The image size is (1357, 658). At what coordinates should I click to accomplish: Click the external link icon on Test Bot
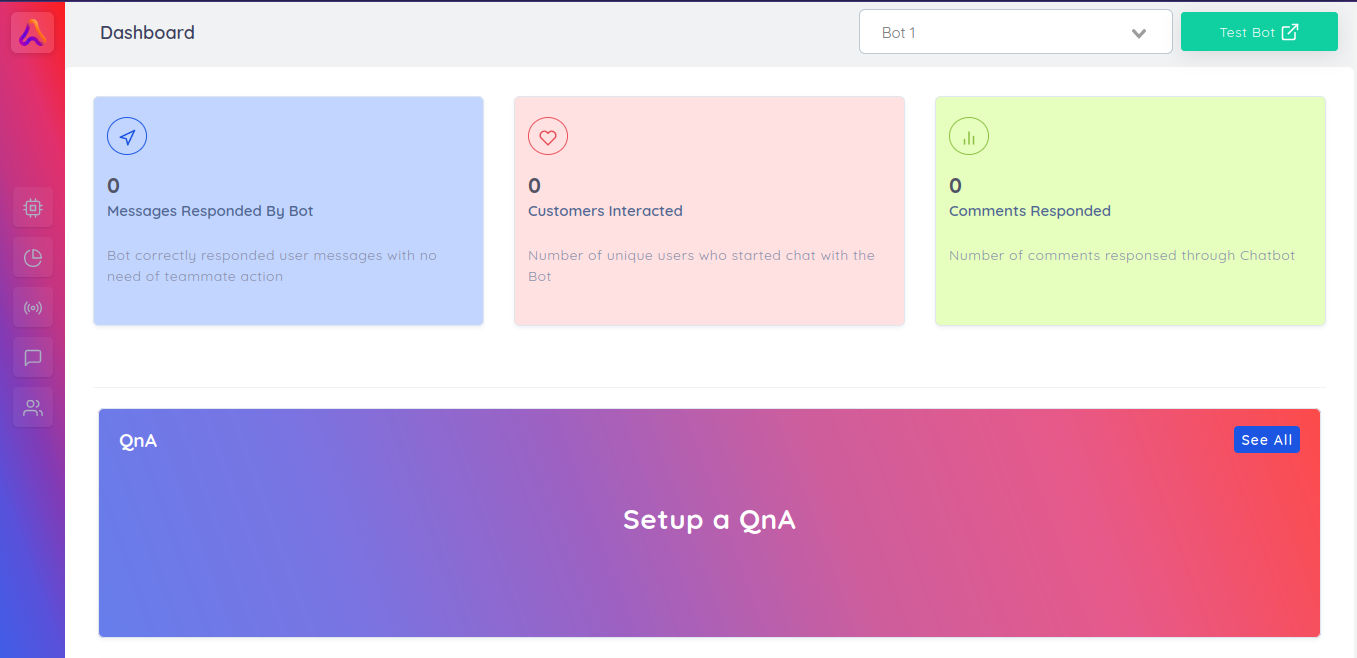pyautogui.click(x=1290, y=32)
